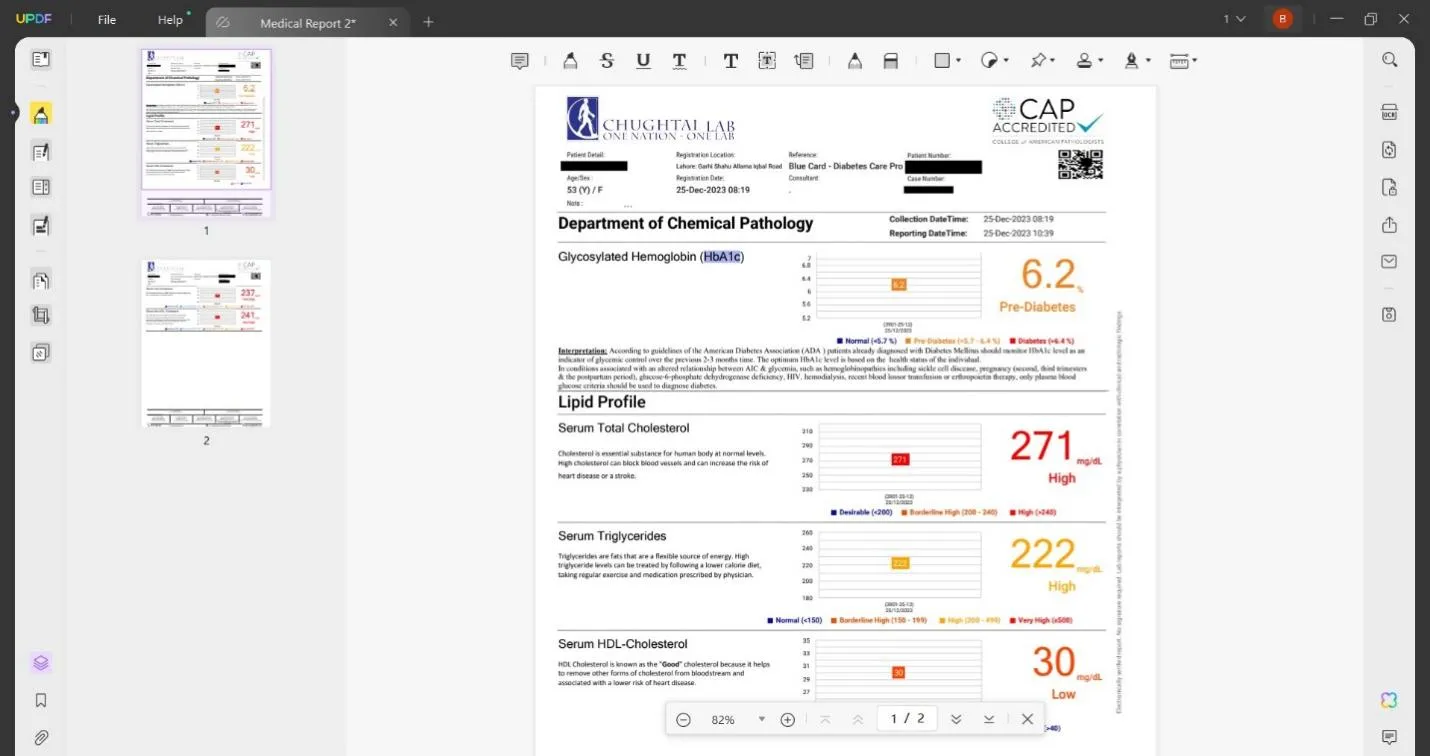Select the Comment mode highlighter icon
Screen dimensions: 1430x756
pyautogui.click(x=41, y=114)
